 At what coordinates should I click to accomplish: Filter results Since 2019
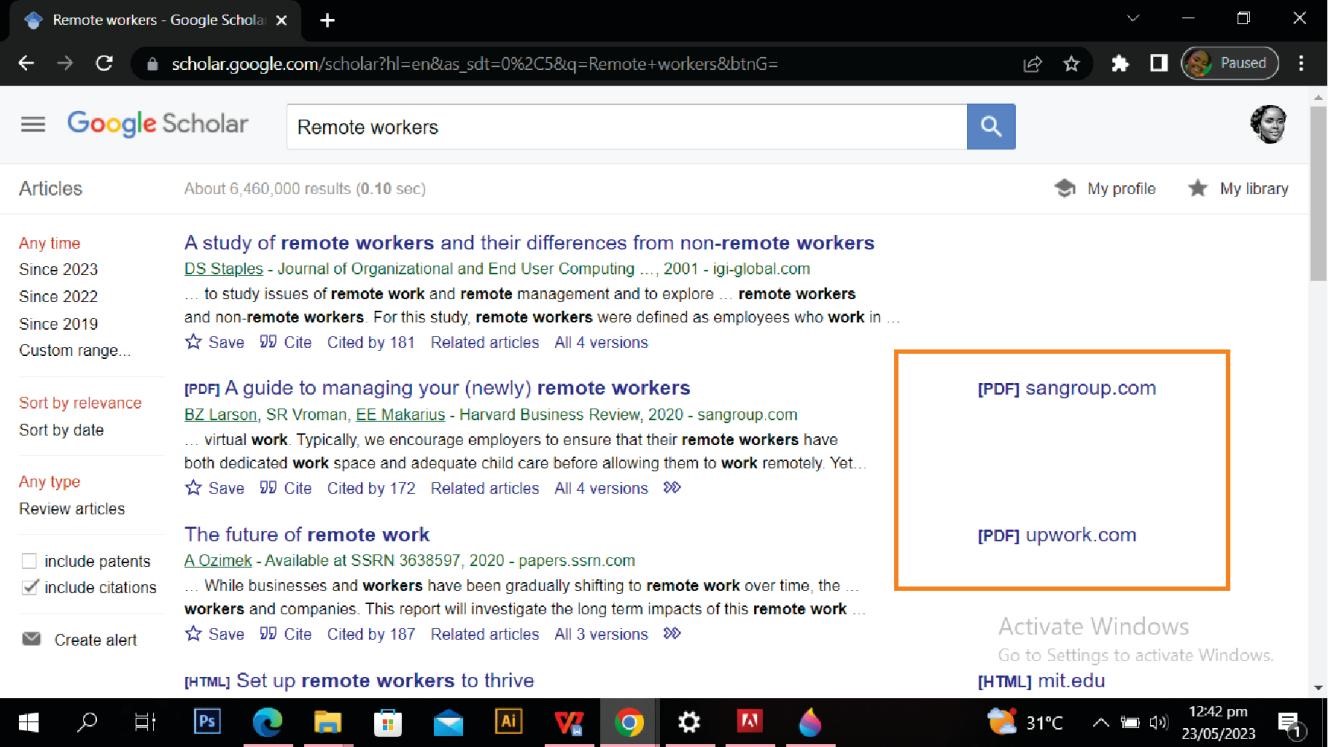[x=58, y=323]
